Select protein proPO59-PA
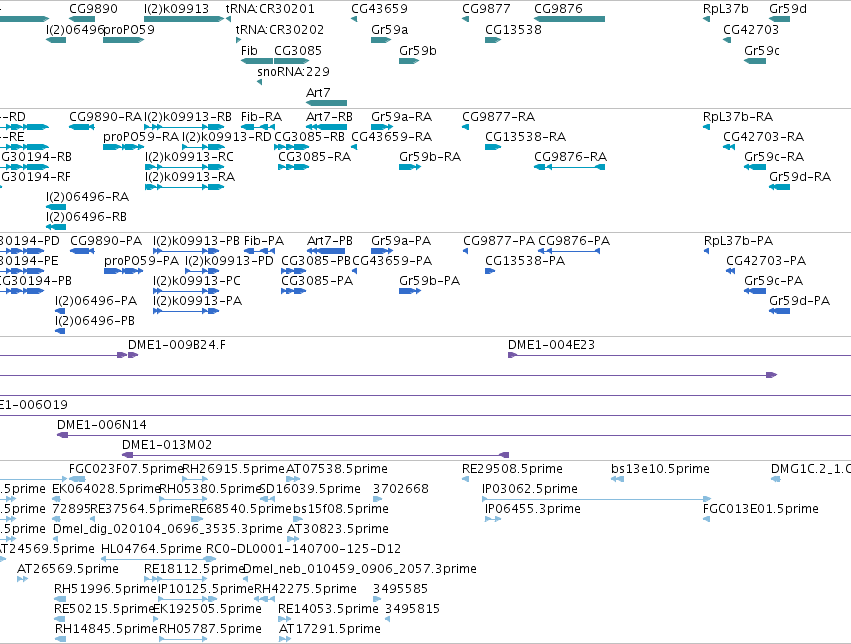 tap(141, 260)
